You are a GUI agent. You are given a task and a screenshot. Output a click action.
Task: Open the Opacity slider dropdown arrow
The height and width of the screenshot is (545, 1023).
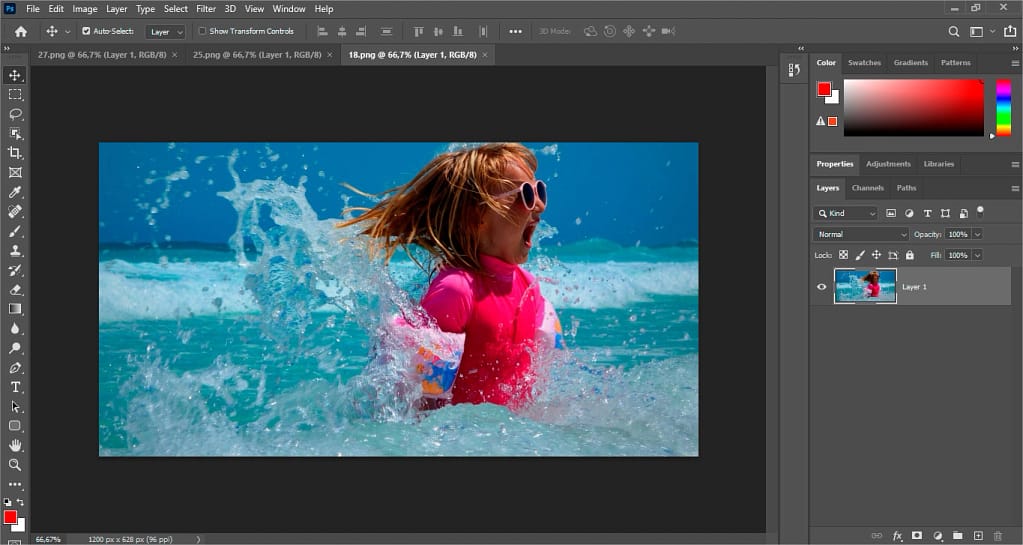tap(977, 234)
